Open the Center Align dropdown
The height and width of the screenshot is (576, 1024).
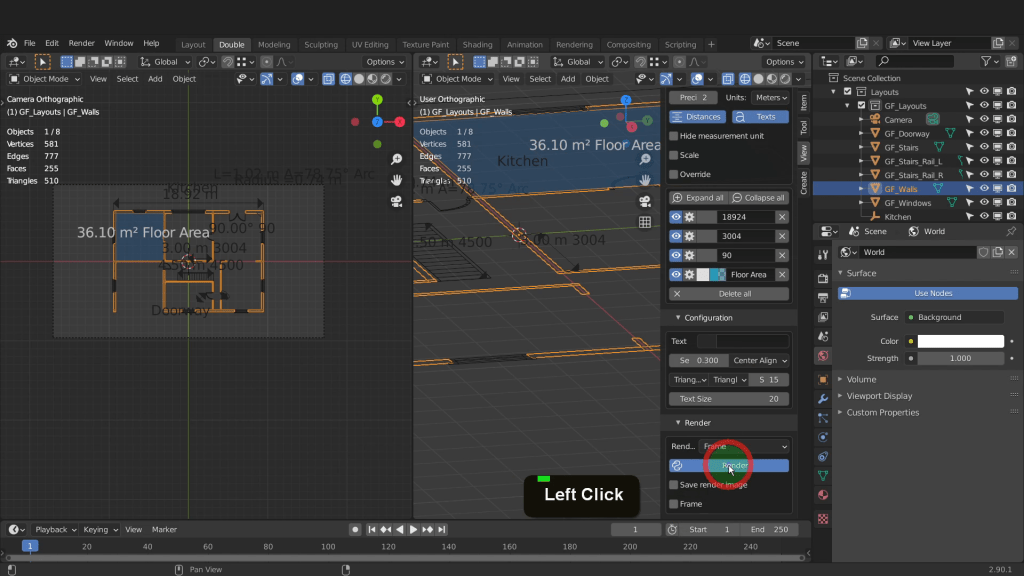[x=759, y=360]
